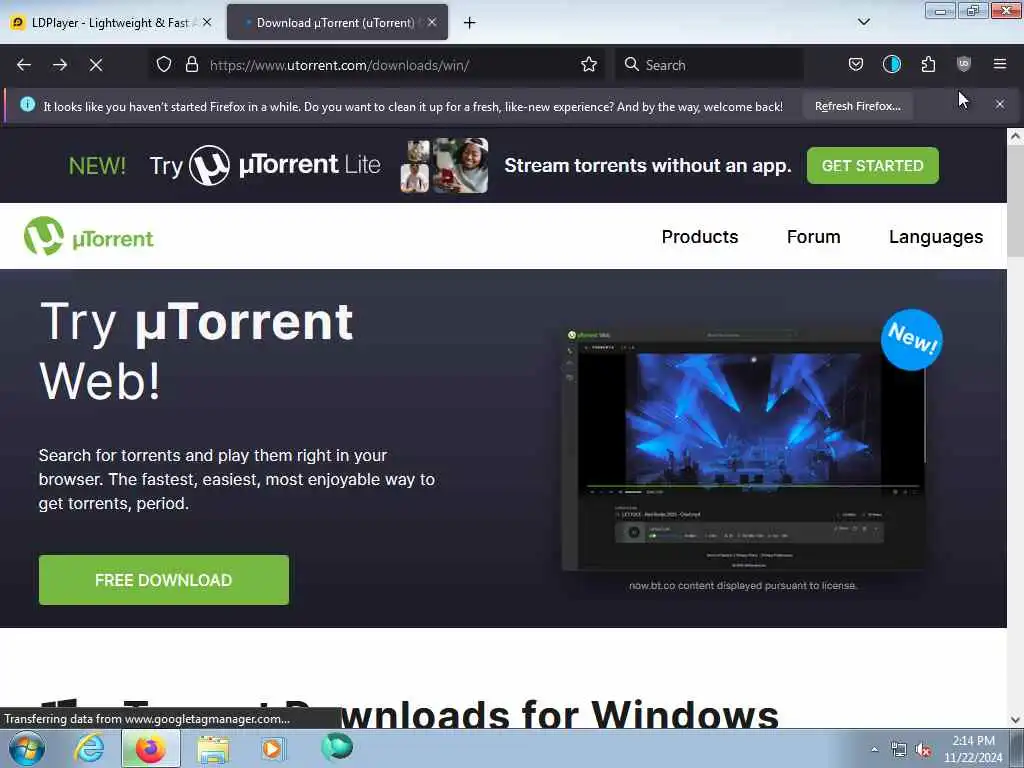Click the page vertical scrollbar thumb
The height and width of the screenshot is (768, 1024).
pyautogui.click(x=1015, y=199)
